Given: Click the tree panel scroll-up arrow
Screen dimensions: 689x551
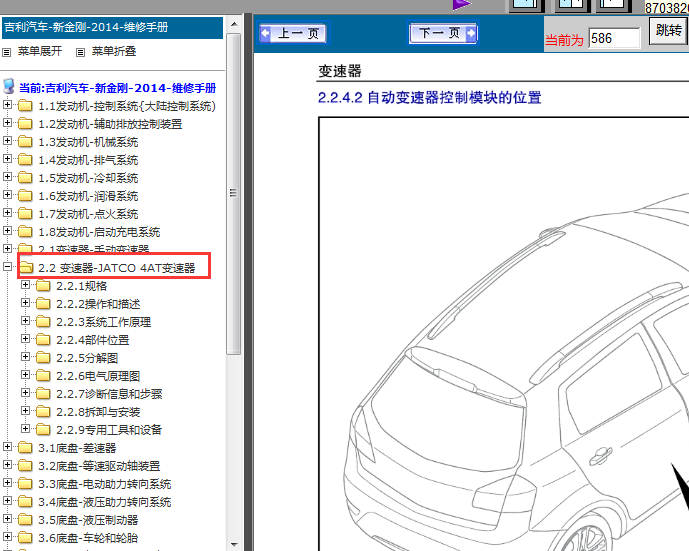Looking at the screenshot, I should coord(234,25).
